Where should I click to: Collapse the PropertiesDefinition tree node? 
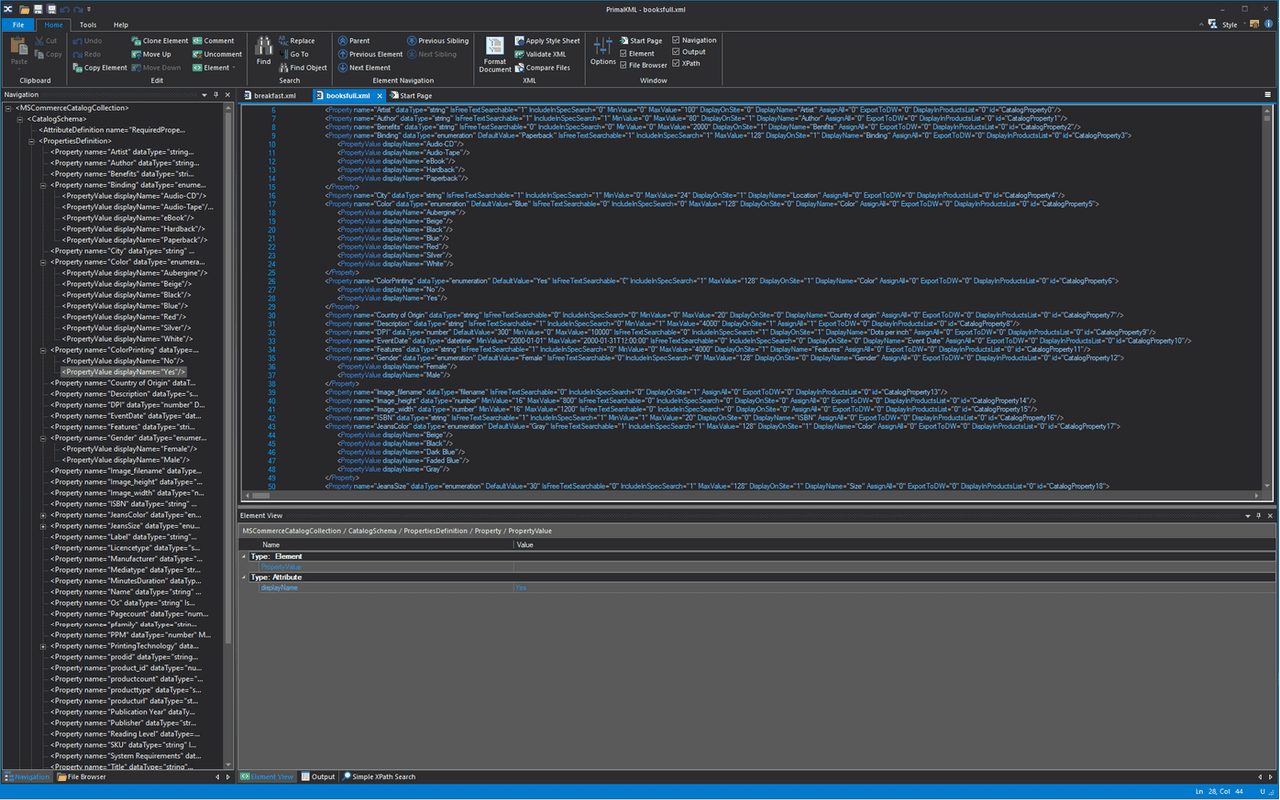pyautogui.click(x=31, y=141)
